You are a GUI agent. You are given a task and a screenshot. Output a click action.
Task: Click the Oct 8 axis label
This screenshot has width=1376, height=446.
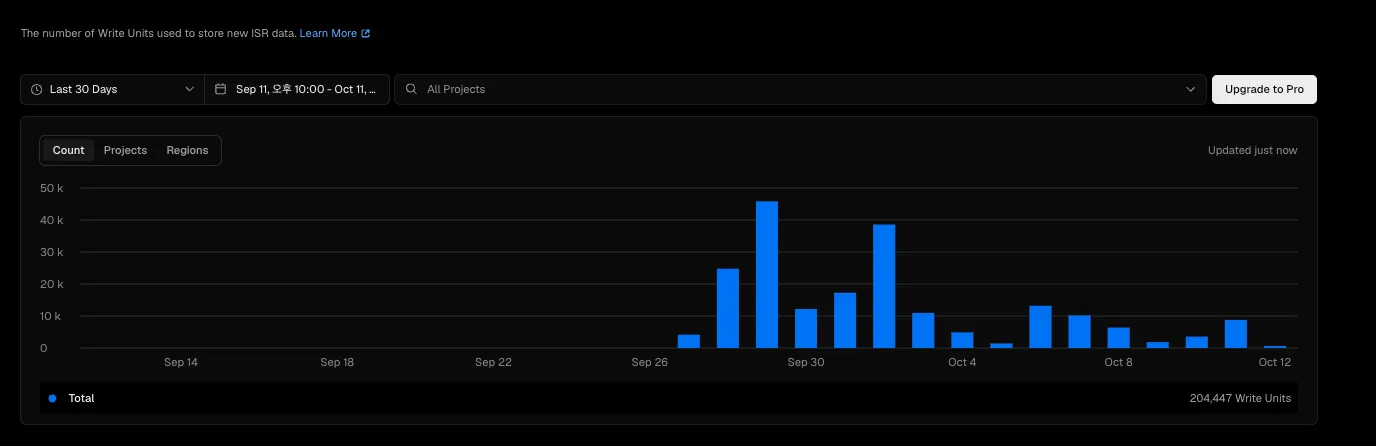[x=1118, y=362]
